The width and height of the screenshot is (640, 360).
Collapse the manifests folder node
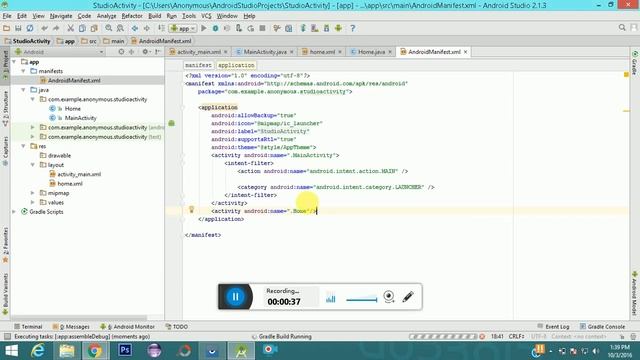click(x=24, y=71)
